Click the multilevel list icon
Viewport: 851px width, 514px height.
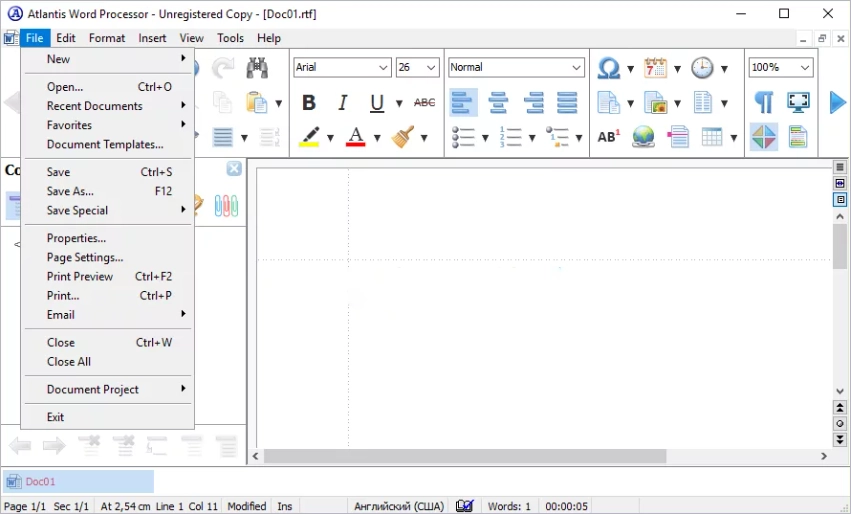pyautogui.click(x=557, y=137)
